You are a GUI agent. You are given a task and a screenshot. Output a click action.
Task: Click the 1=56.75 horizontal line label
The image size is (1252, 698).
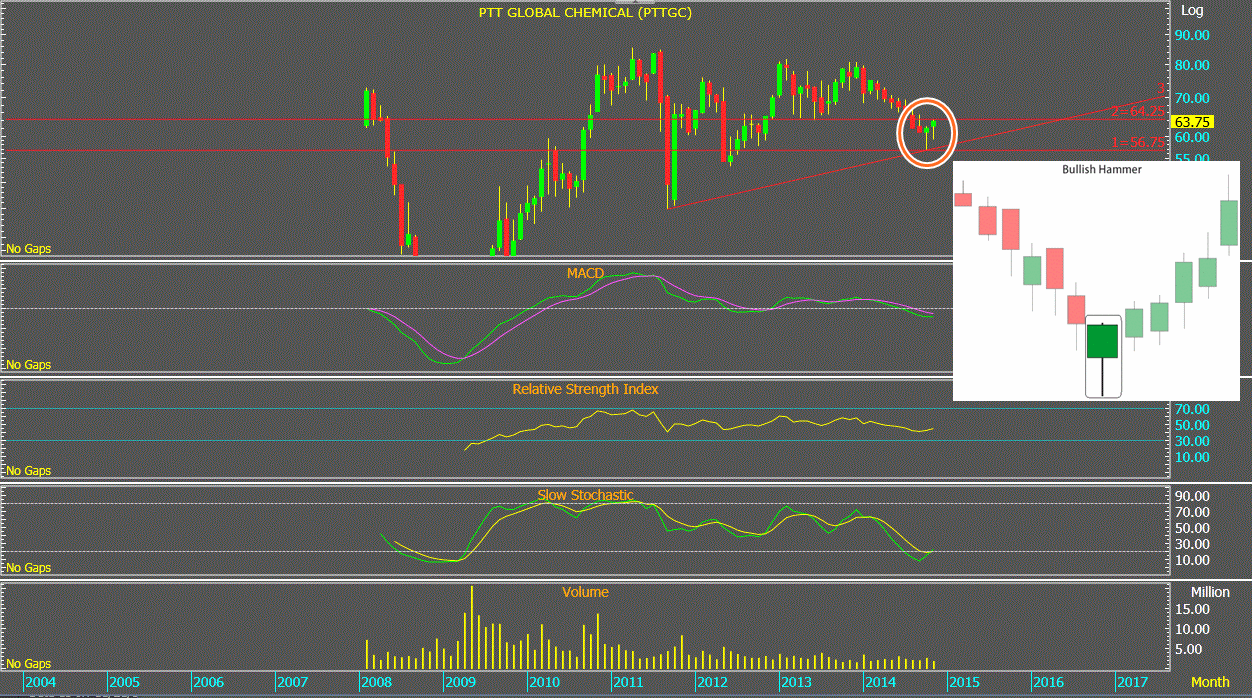[1137, 143]
